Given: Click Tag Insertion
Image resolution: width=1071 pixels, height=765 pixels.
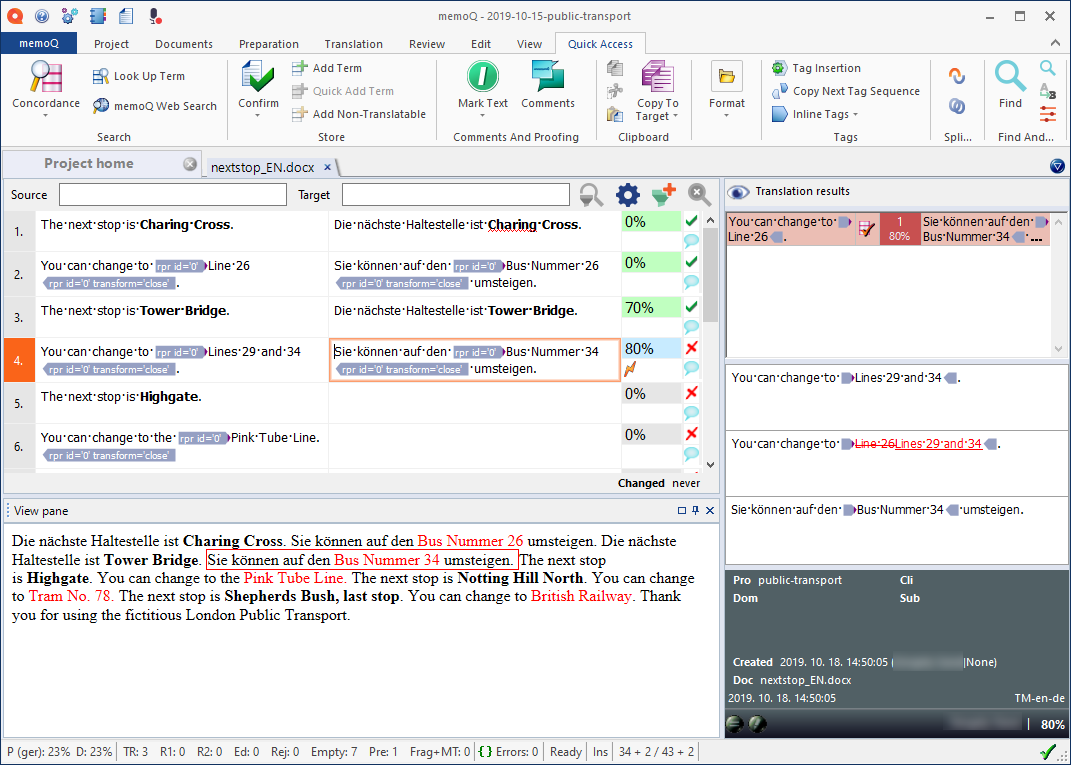Looking at the screenshot, I should click(816, 68).
